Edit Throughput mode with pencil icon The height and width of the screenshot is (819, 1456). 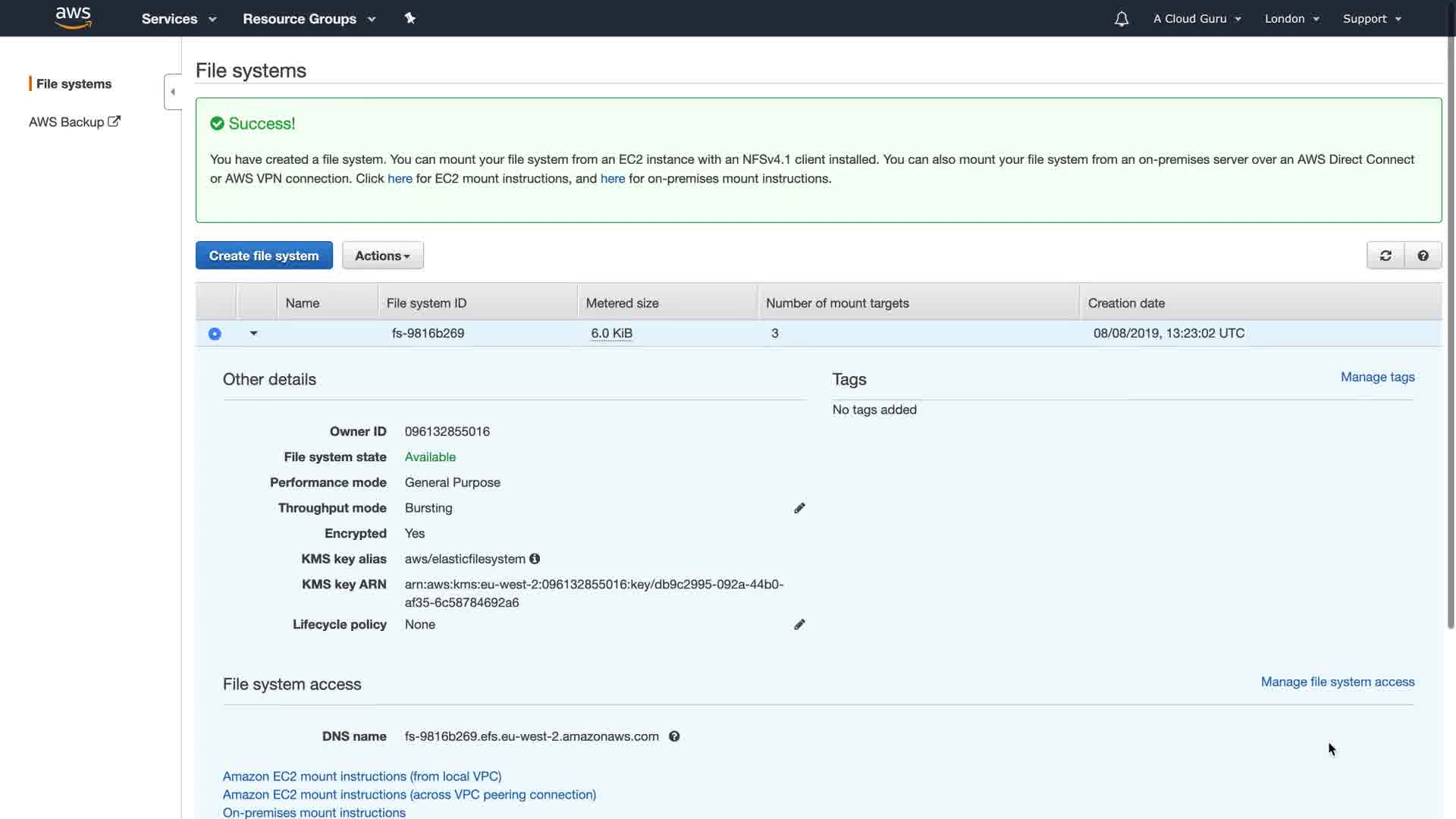click(799, 508)
